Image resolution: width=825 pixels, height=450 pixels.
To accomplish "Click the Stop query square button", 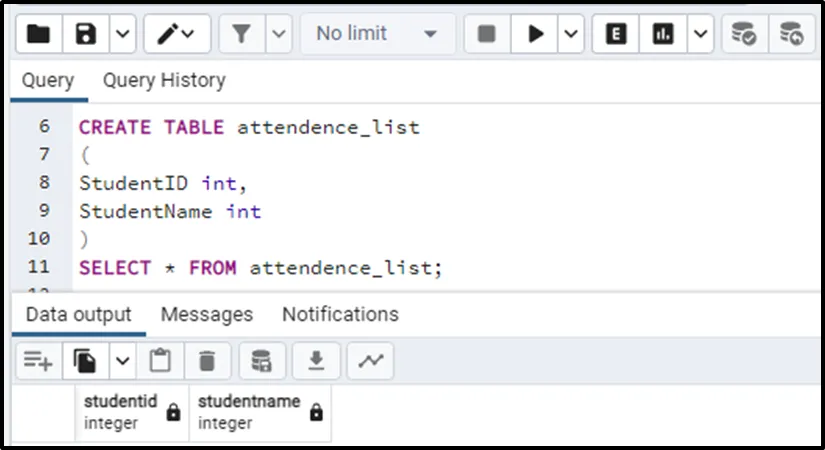I will [x=487, y=34].
